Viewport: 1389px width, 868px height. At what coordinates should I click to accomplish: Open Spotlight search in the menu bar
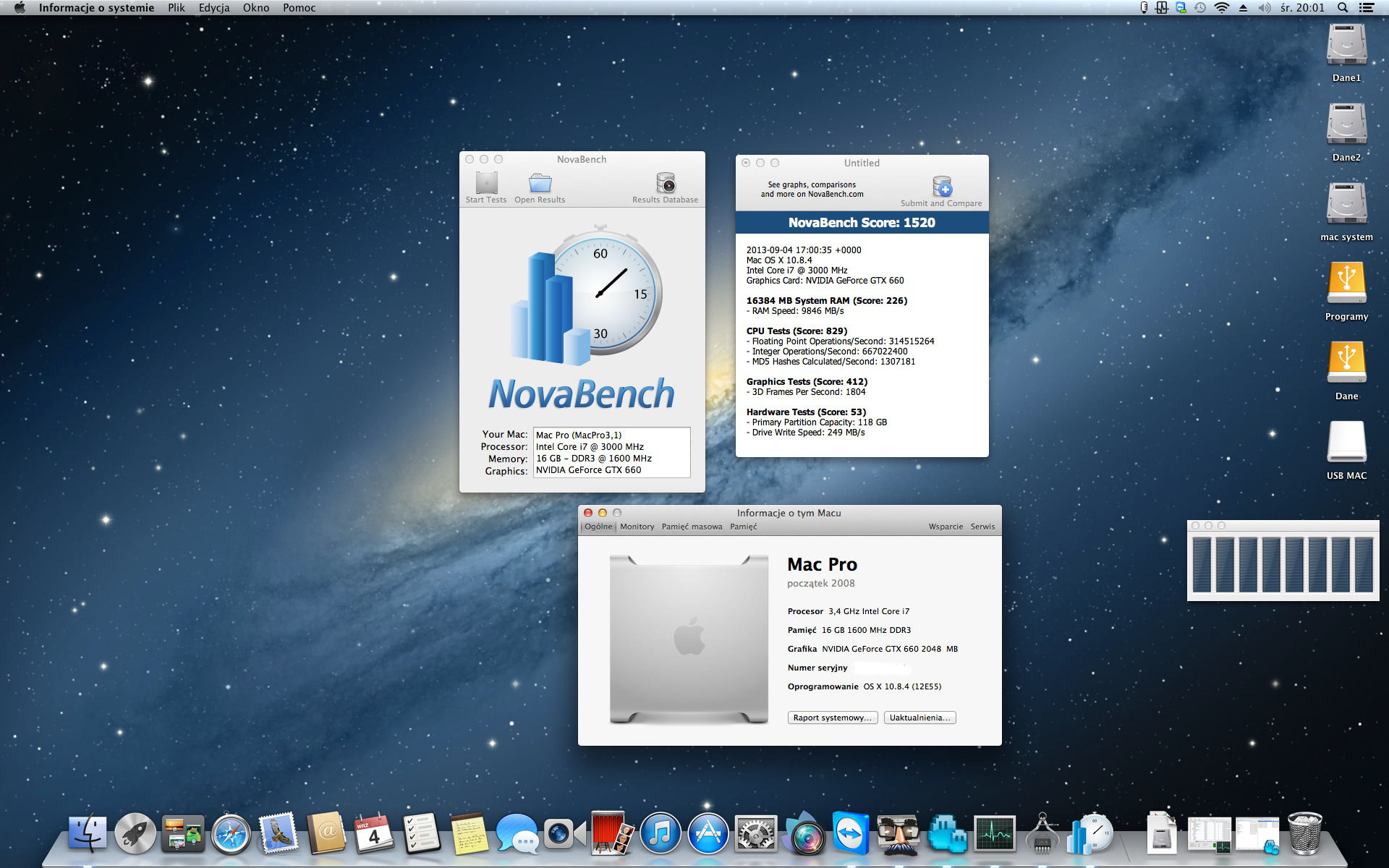coord(1343,8)
